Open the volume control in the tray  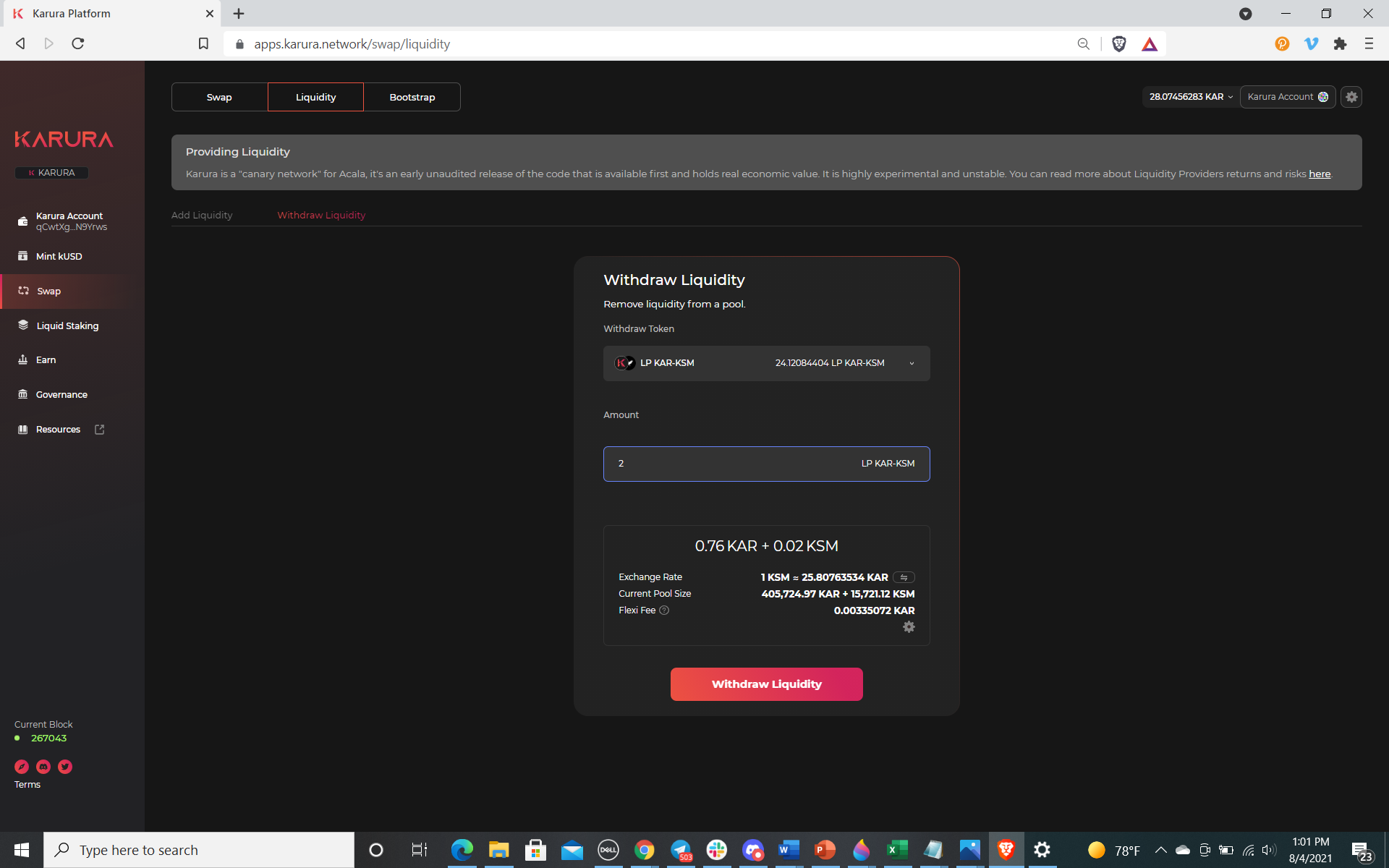[x=1268, y=850]
